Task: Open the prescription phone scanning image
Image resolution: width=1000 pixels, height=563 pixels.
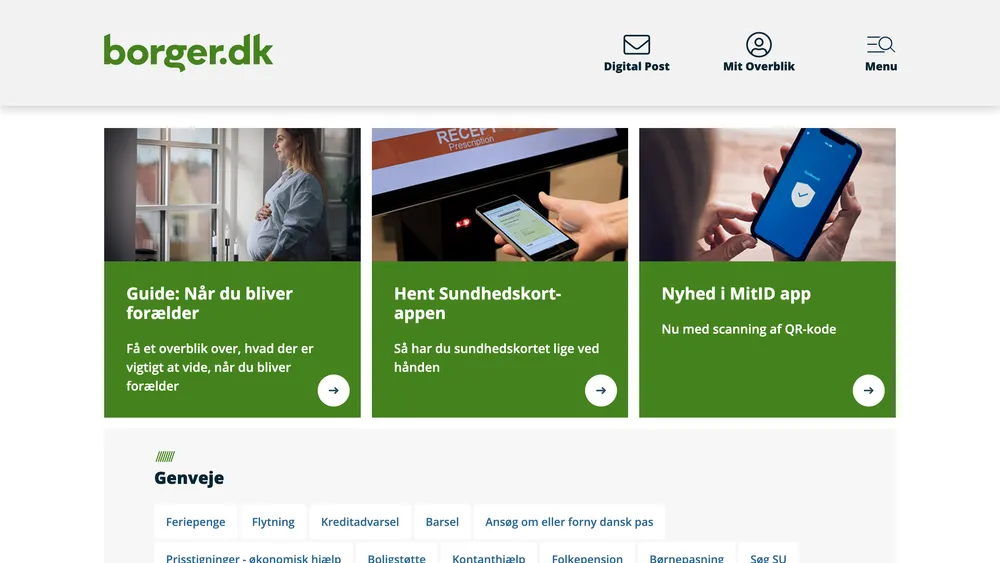Action: click(x=500, y=194)
